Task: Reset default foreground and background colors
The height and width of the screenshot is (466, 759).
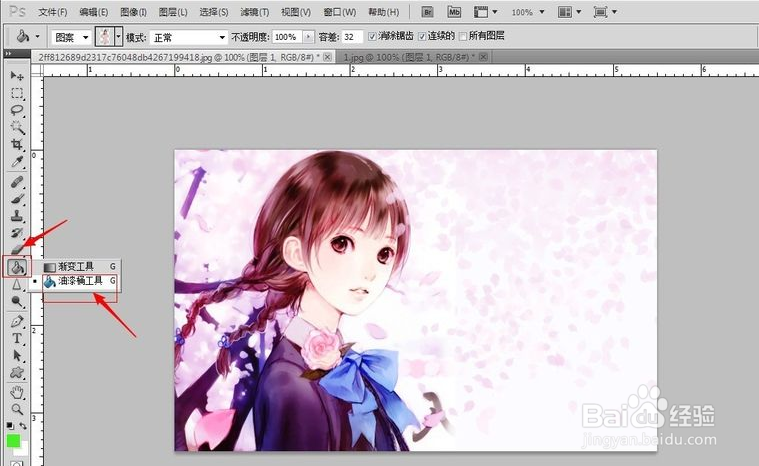Action: click(x=10, y=426)
